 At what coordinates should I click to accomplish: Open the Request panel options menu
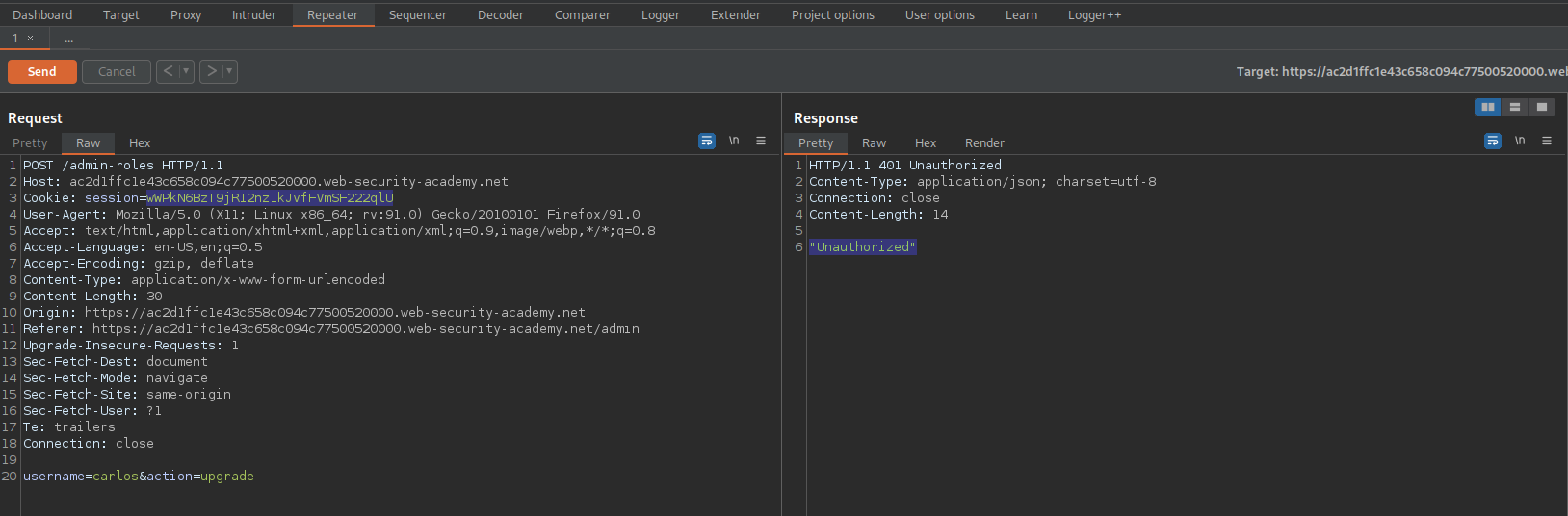click(x=761, y=141)
